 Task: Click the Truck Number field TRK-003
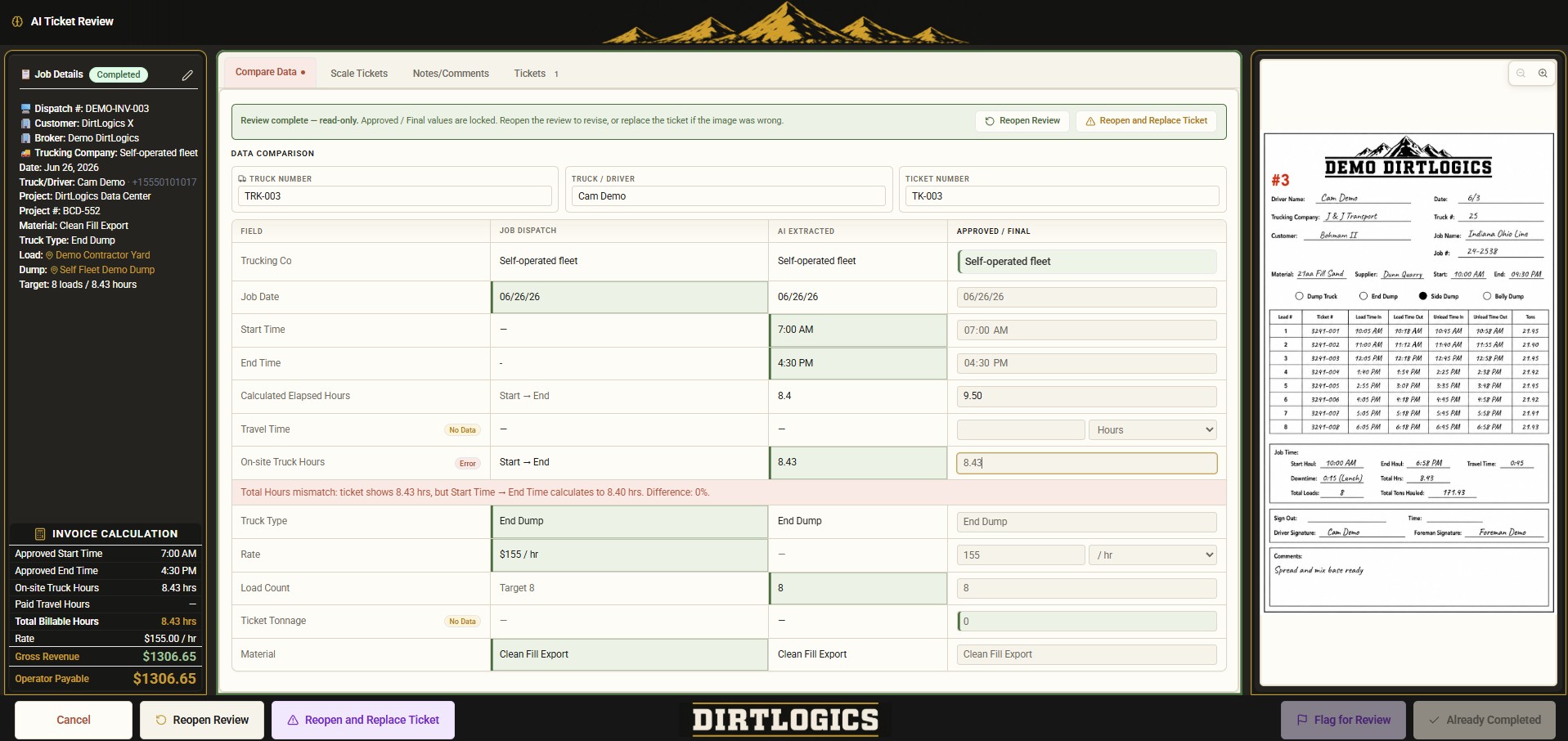click(x=395, y=196)
